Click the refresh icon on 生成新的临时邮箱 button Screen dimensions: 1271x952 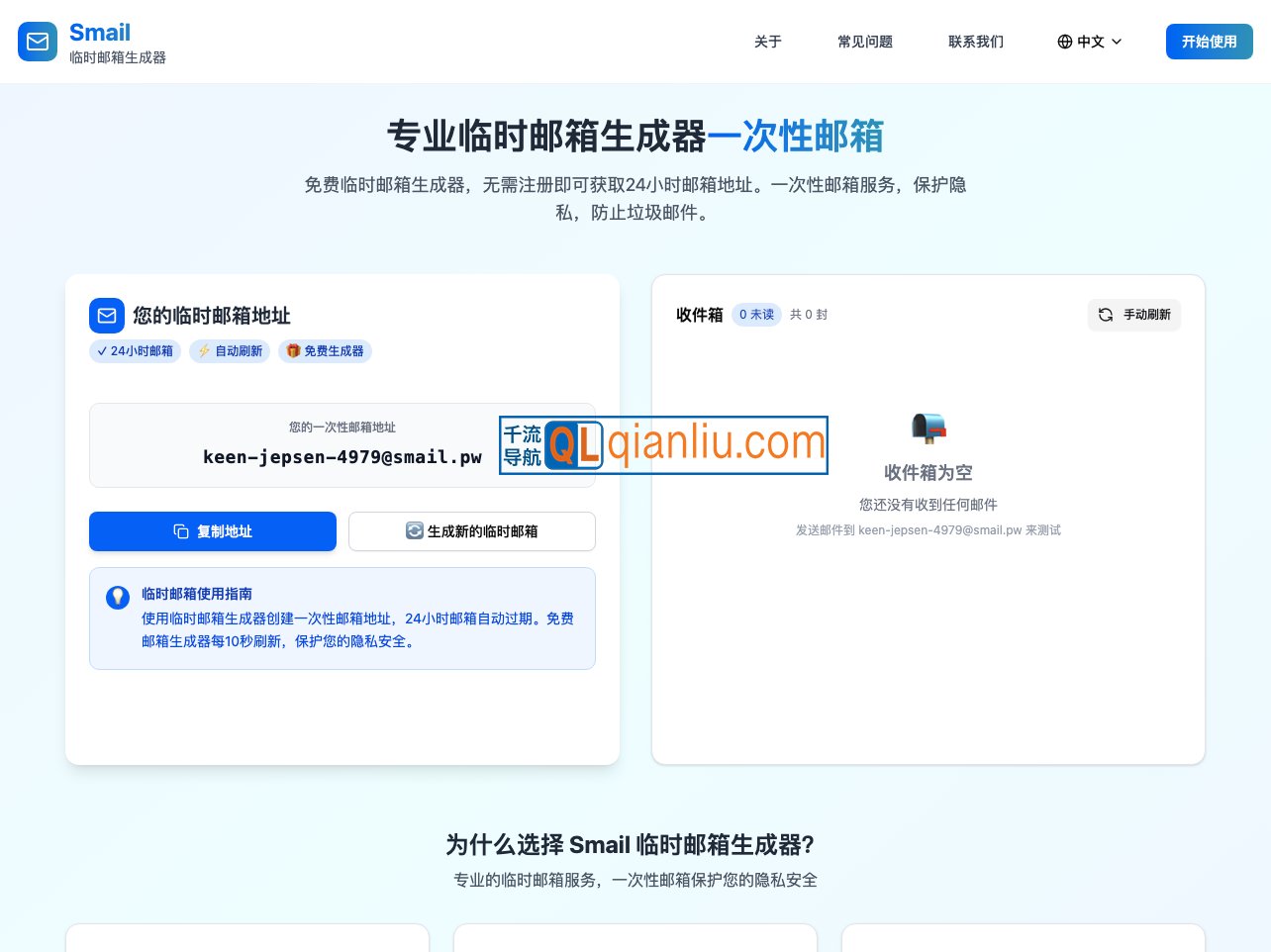point(416,531)
